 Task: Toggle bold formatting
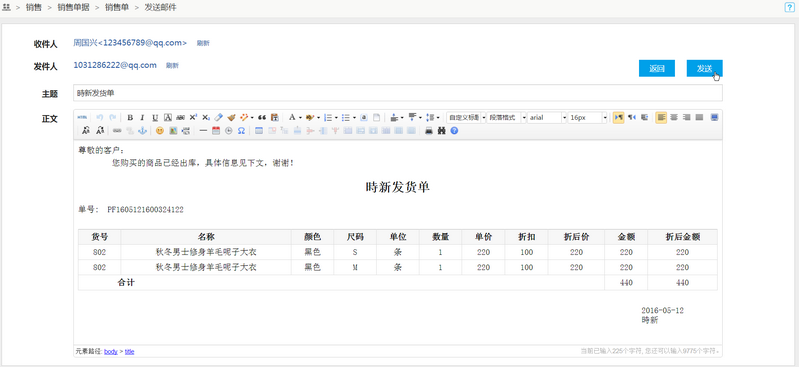click(130, 117)
